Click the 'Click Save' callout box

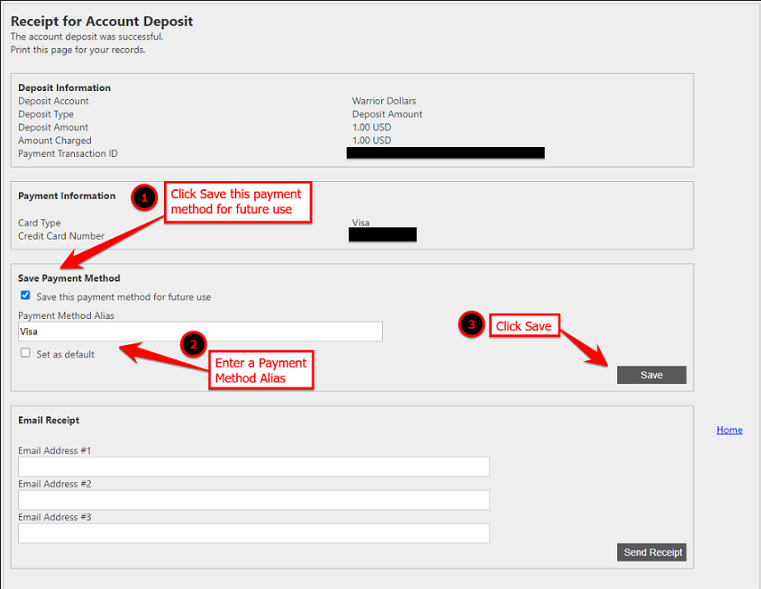pyautogui.click(x=523, y=326)
